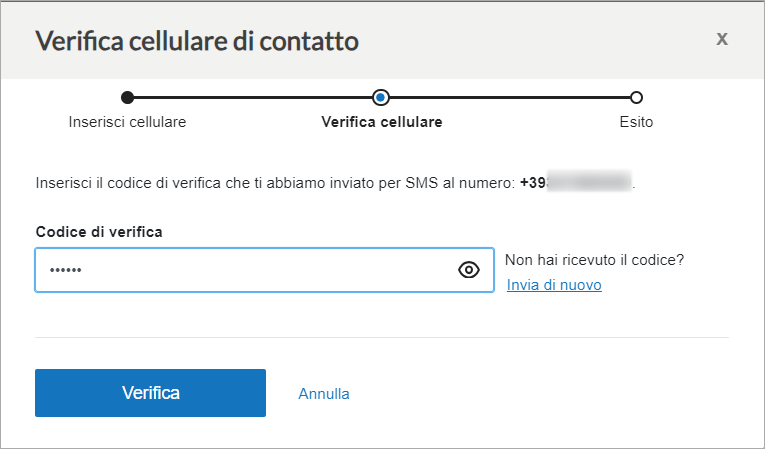765x449 pixels.
Task: Focus the Codice di verifica input field
Action: (264, 270)
